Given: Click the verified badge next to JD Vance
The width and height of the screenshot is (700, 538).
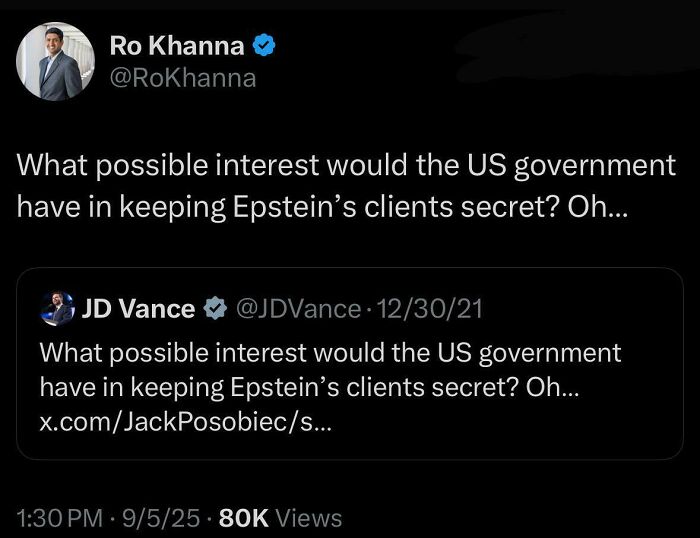Looking at the screenshot, I should coord(215,310).
